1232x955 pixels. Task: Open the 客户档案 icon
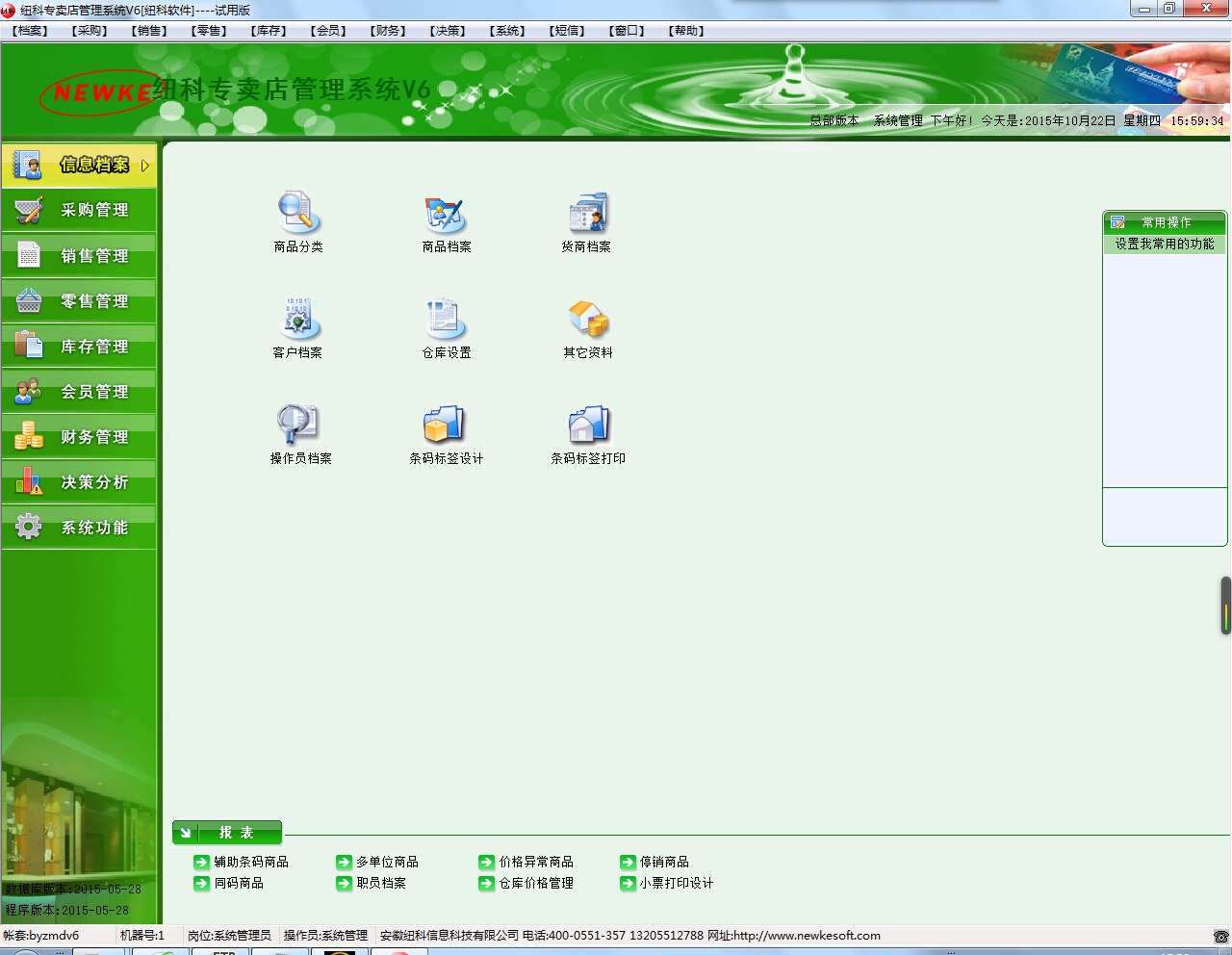point(298,320)
